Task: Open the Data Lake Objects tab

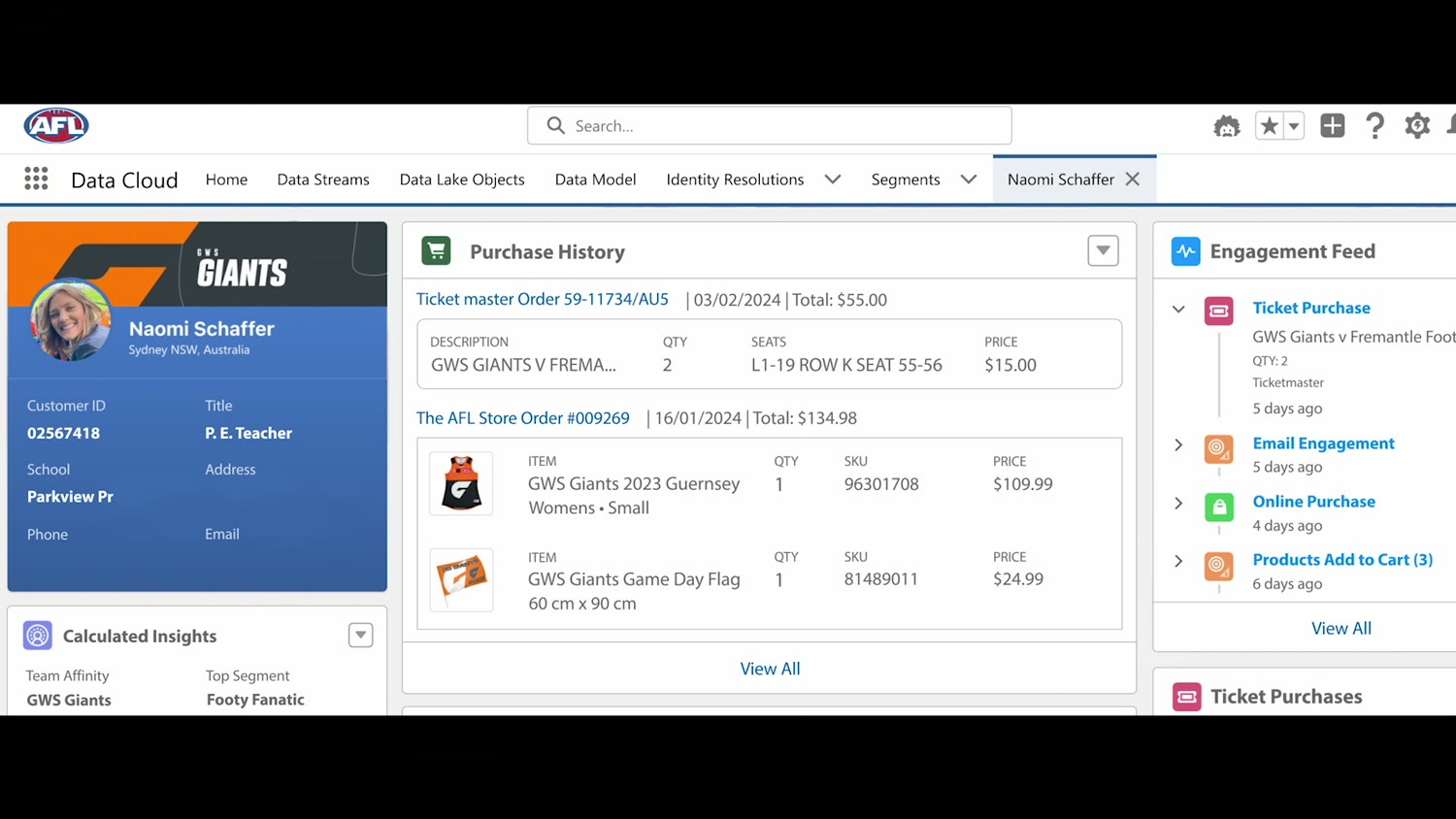Action: pos(462,180)
